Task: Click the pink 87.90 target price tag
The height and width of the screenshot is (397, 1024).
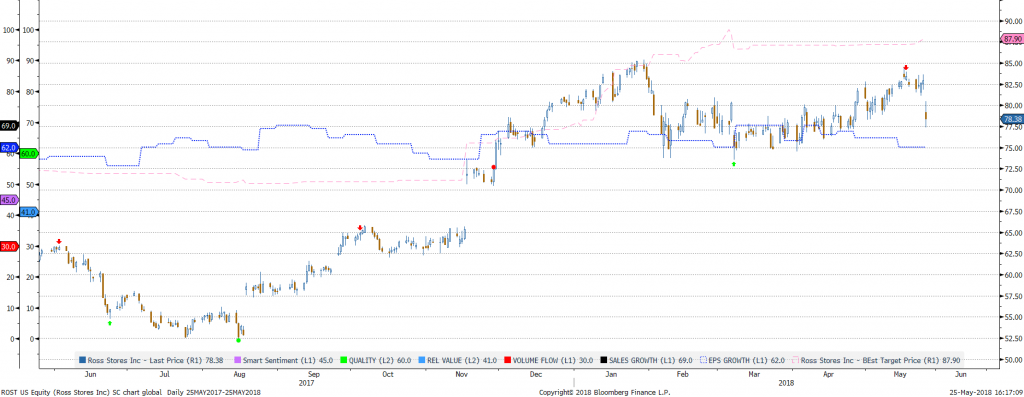Action: coord(1012,39)
